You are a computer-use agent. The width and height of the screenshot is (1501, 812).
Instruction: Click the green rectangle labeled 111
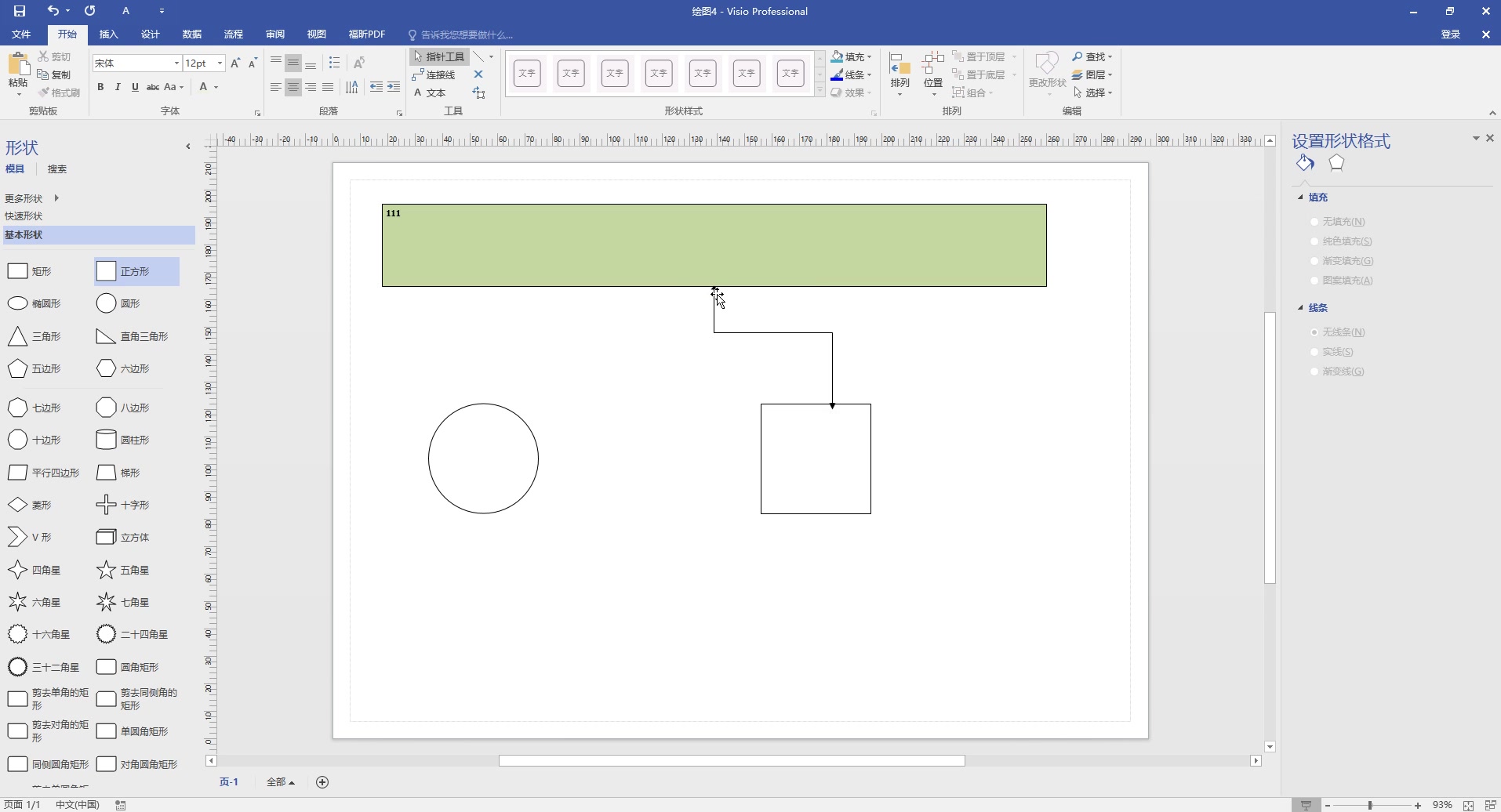tap(714, 245)
